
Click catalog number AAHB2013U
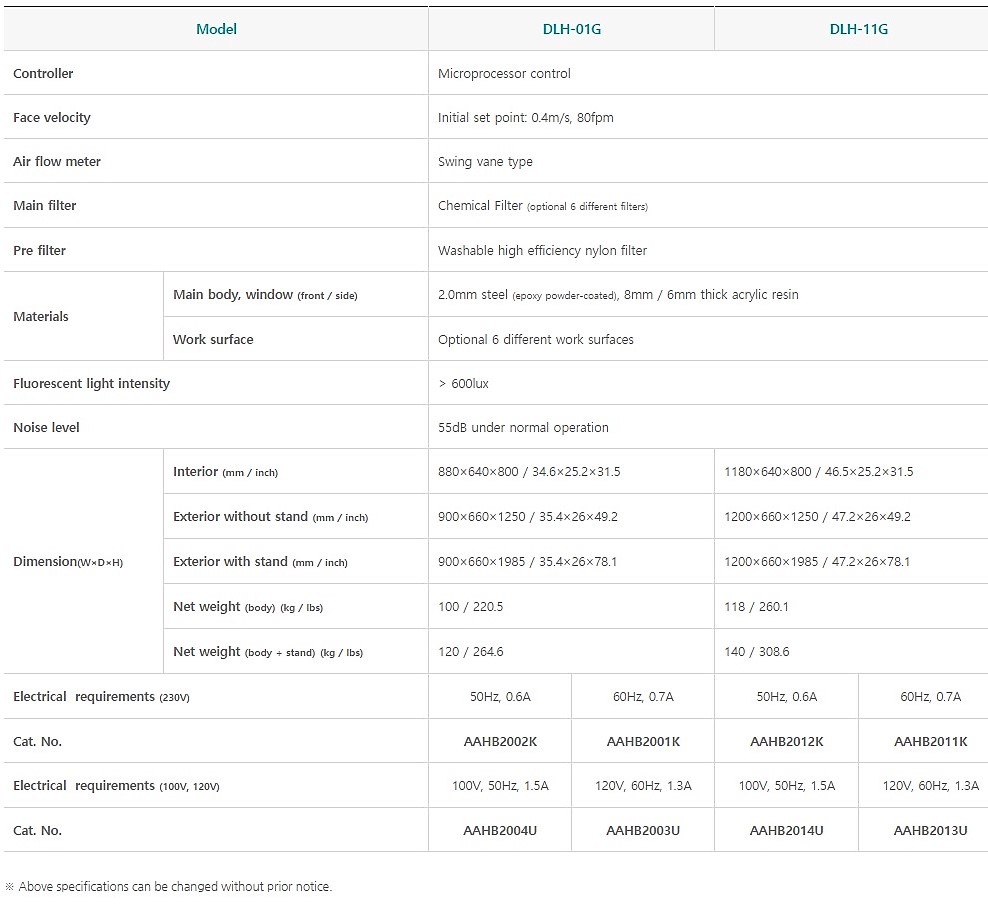tap(930, 830)
